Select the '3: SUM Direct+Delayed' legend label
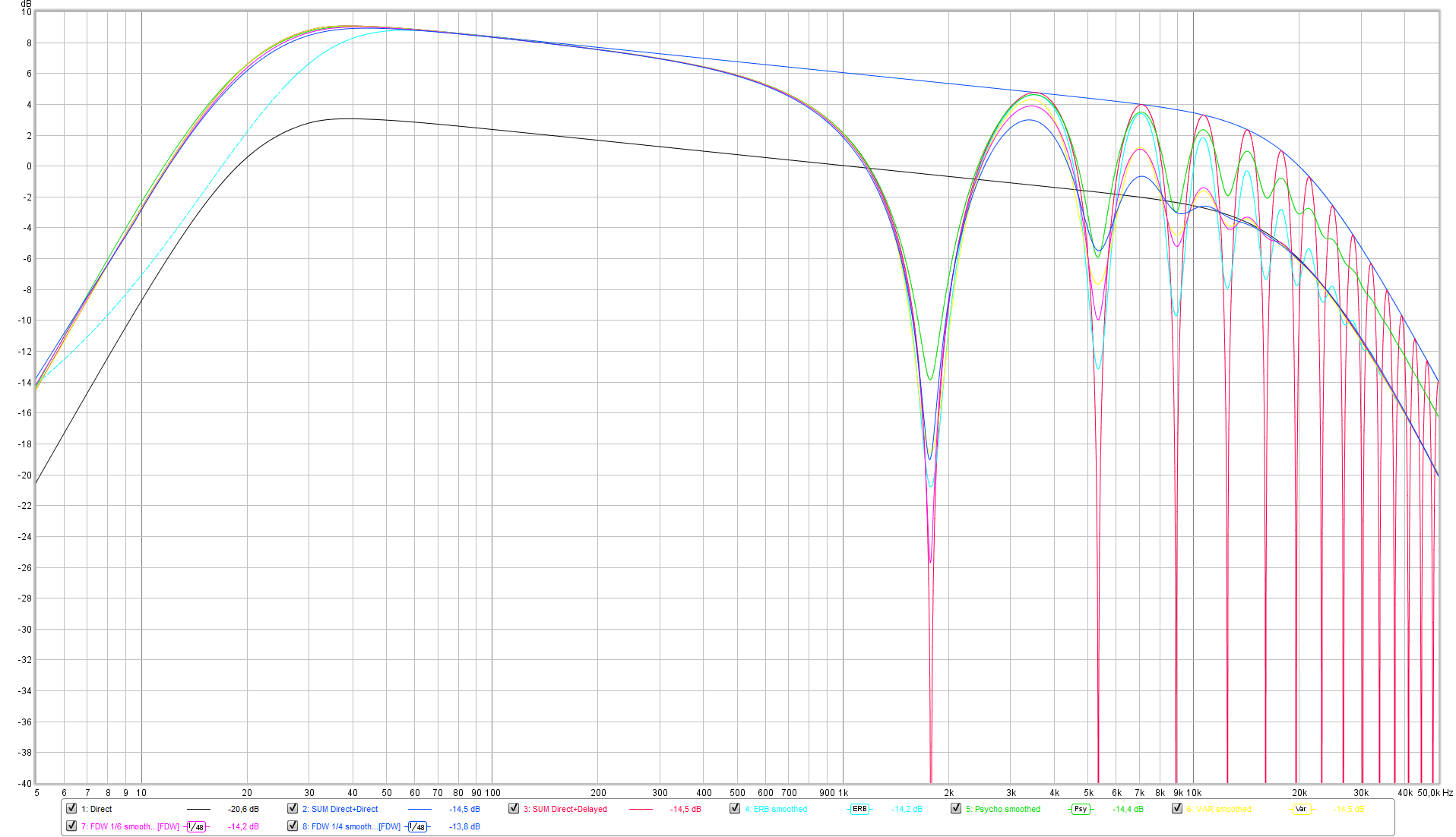The image size is (1456, 837). coord(565,809)
